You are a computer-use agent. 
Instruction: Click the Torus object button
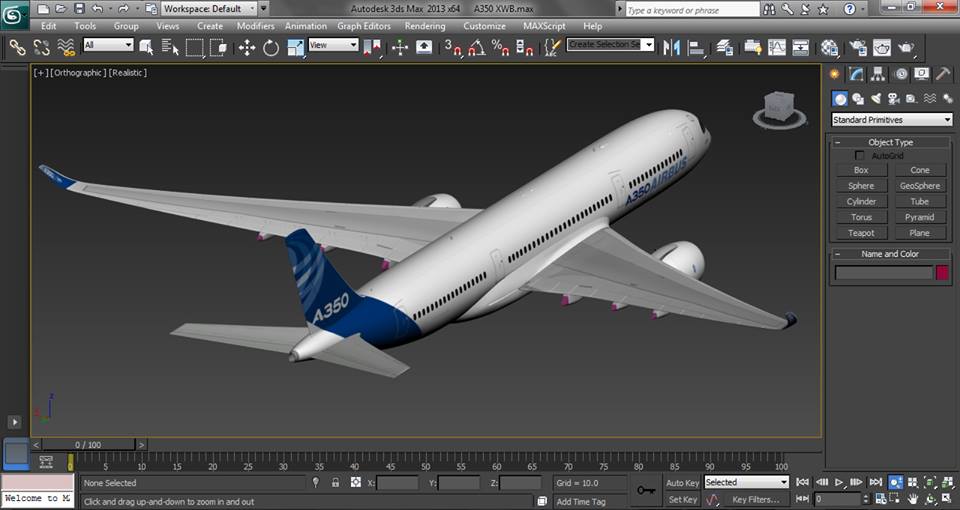click(x=861, y=217)
